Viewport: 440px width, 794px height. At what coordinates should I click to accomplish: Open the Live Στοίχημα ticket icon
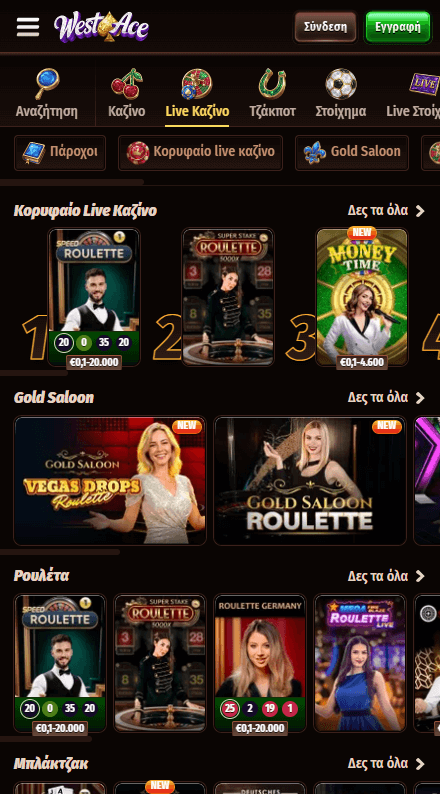tap(423, 84)
